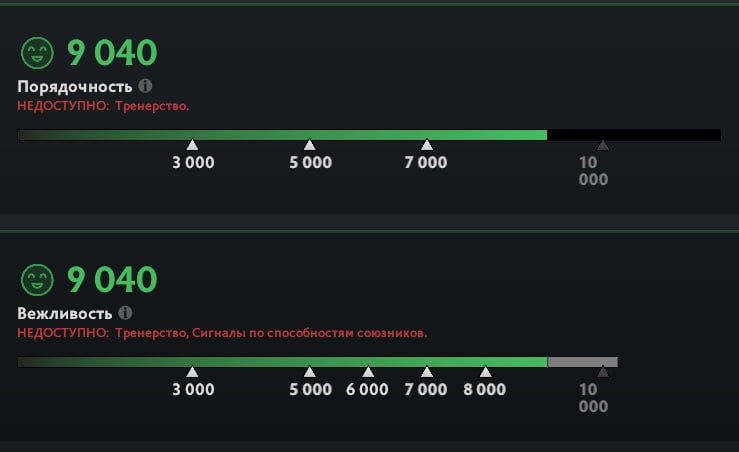
Task: Click the 6 000 triangle marker on Вежливость bar
Action: coord(368,371)
